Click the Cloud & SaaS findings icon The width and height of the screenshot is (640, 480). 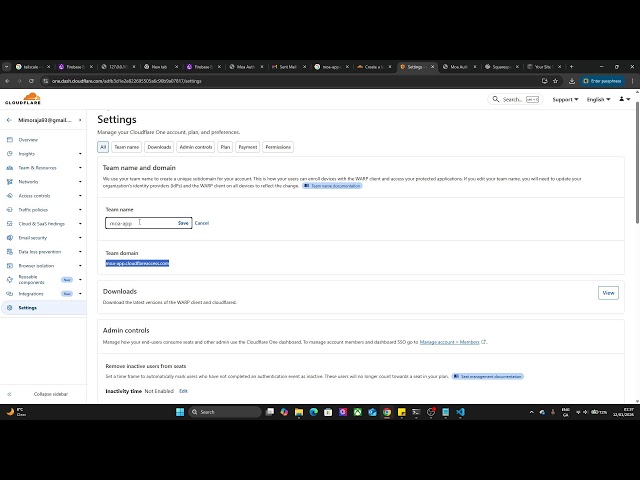[10, 224]
